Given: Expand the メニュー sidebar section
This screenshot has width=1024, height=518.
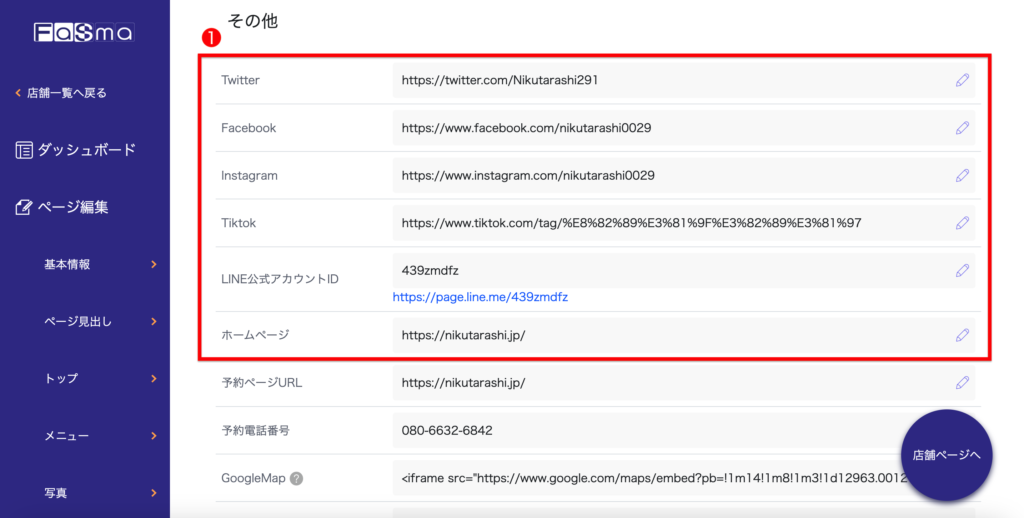Looking at the screenshot, I should [153, 436].
